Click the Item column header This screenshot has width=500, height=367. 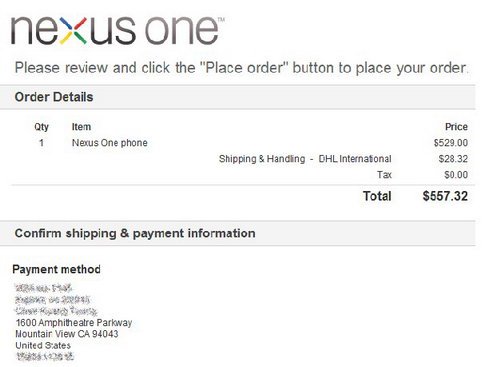81,127
